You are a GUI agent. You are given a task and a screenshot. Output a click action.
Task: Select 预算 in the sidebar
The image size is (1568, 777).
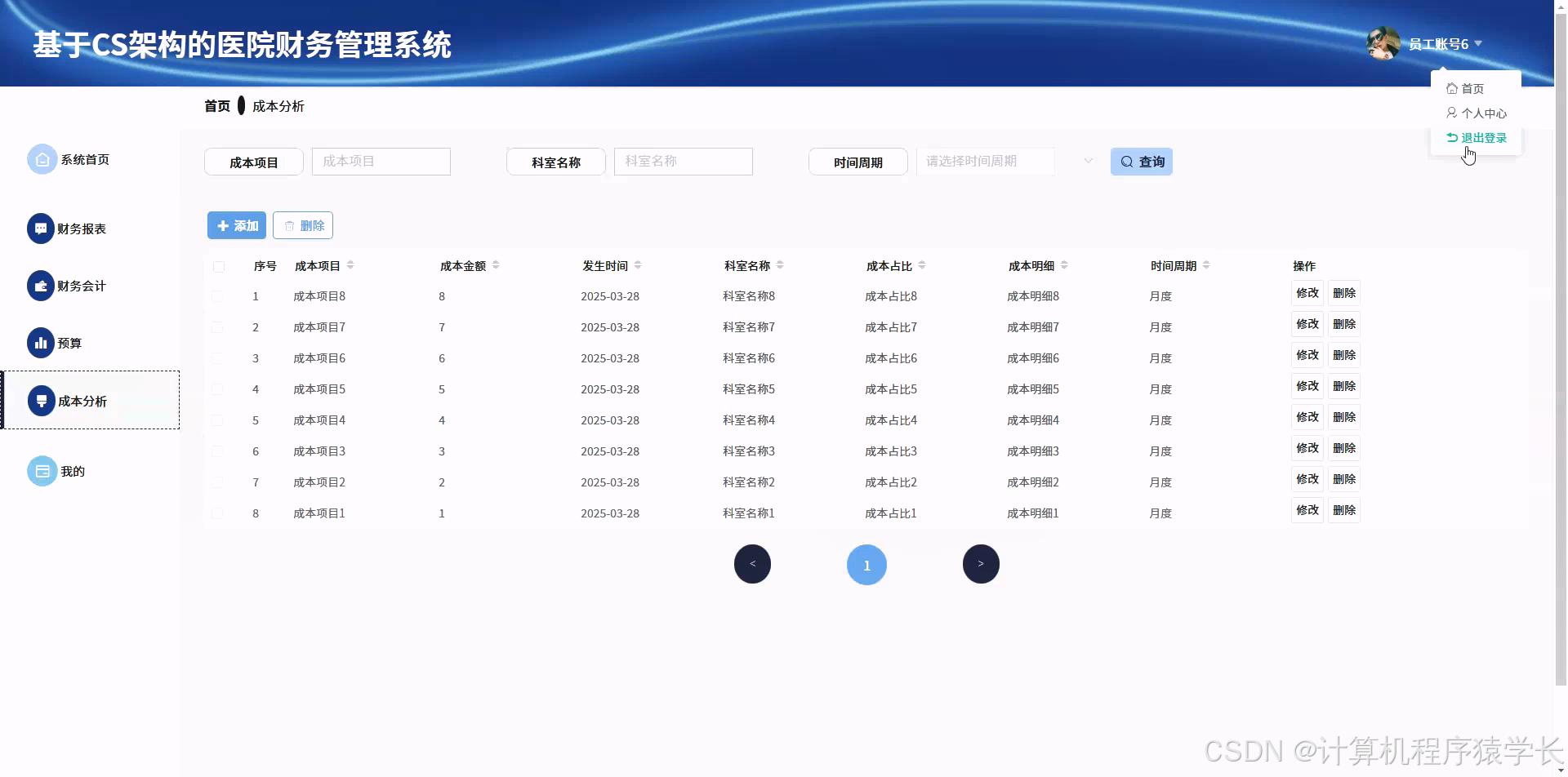(x=69, y=343)
